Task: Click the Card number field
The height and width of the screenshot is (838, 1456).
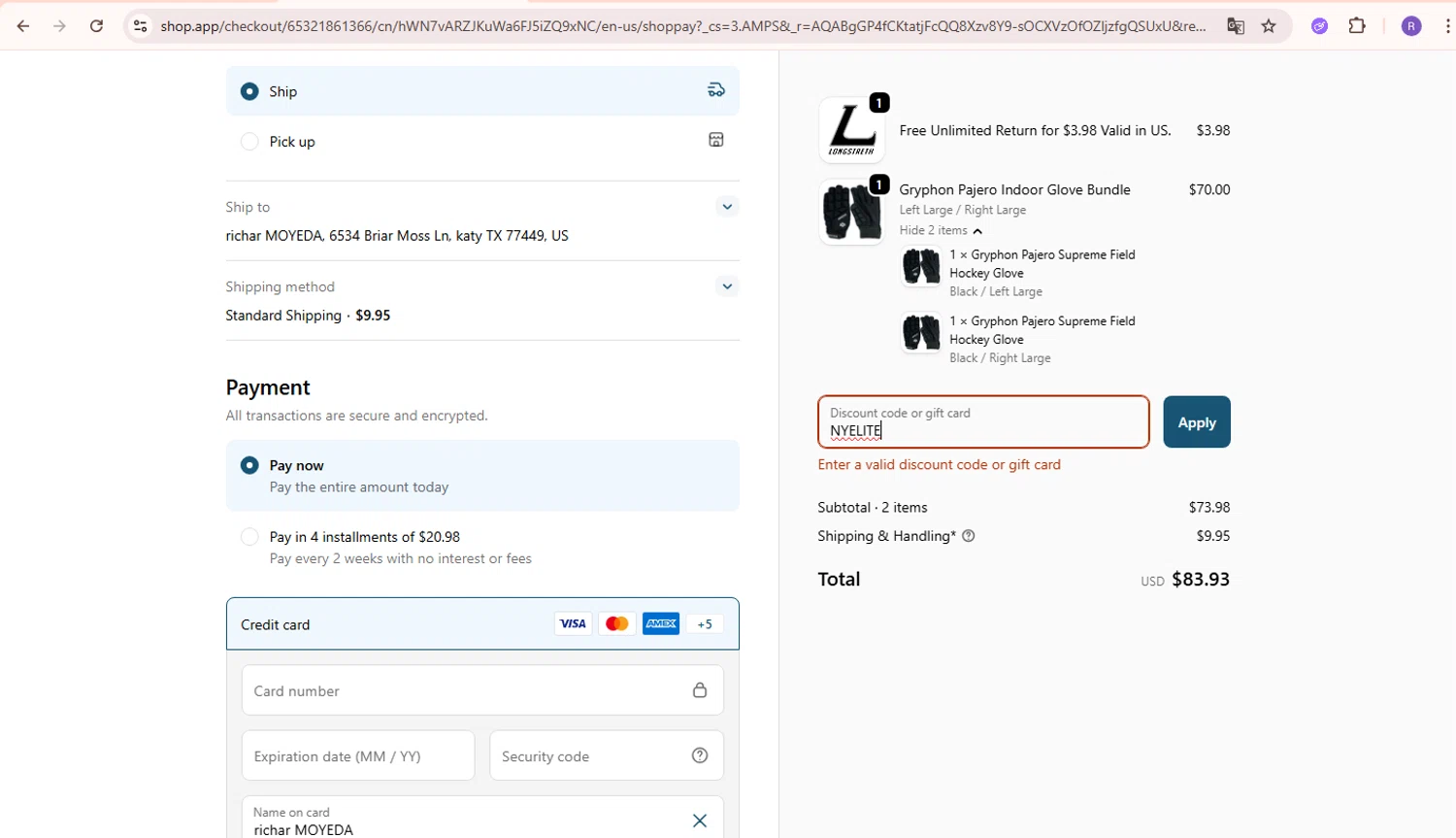Action: point(466,690)
